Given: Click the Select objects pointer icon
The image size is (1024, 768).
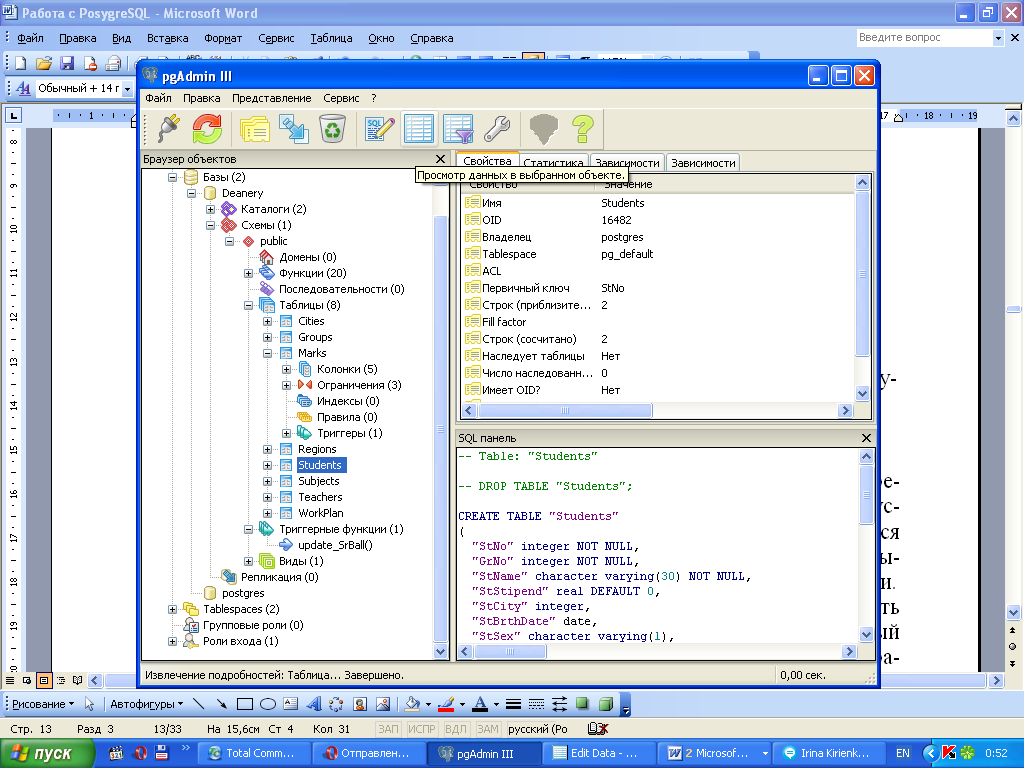Looking at the screenshot, I should tap(89, 704).
